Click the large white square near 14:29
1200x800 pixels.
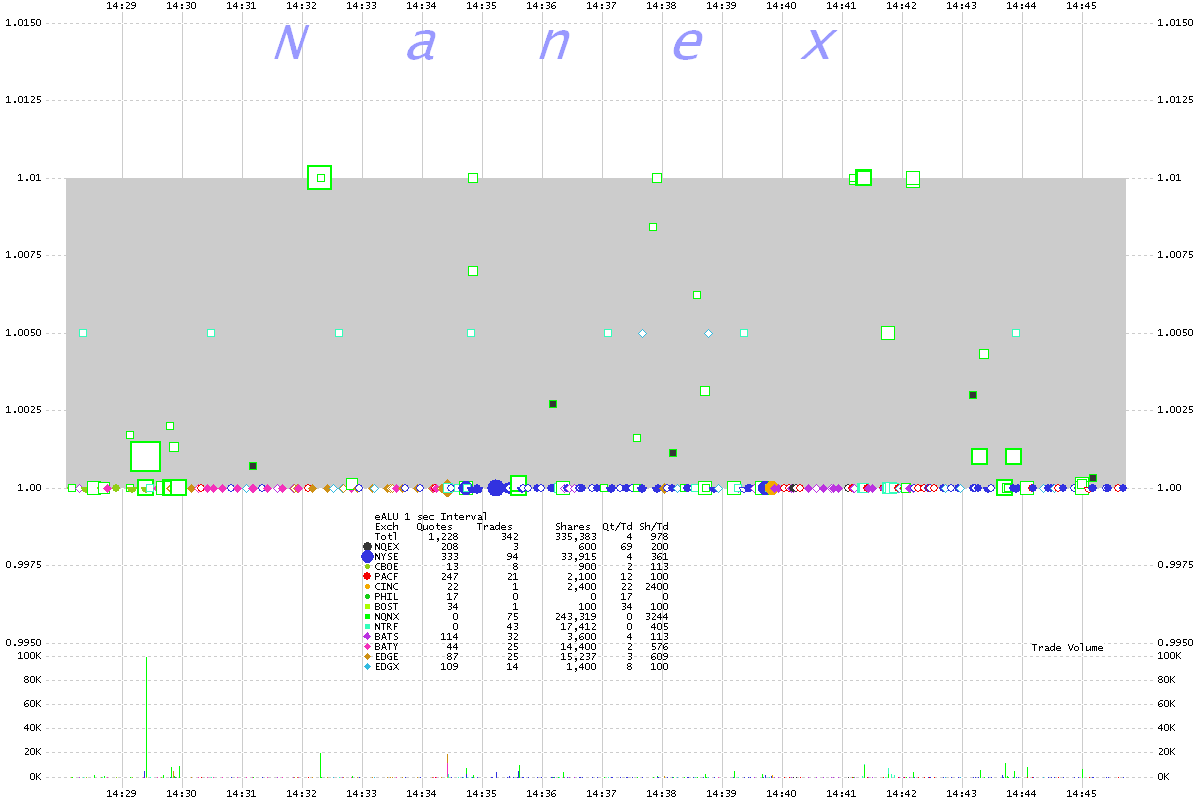[x=145, y=456]
